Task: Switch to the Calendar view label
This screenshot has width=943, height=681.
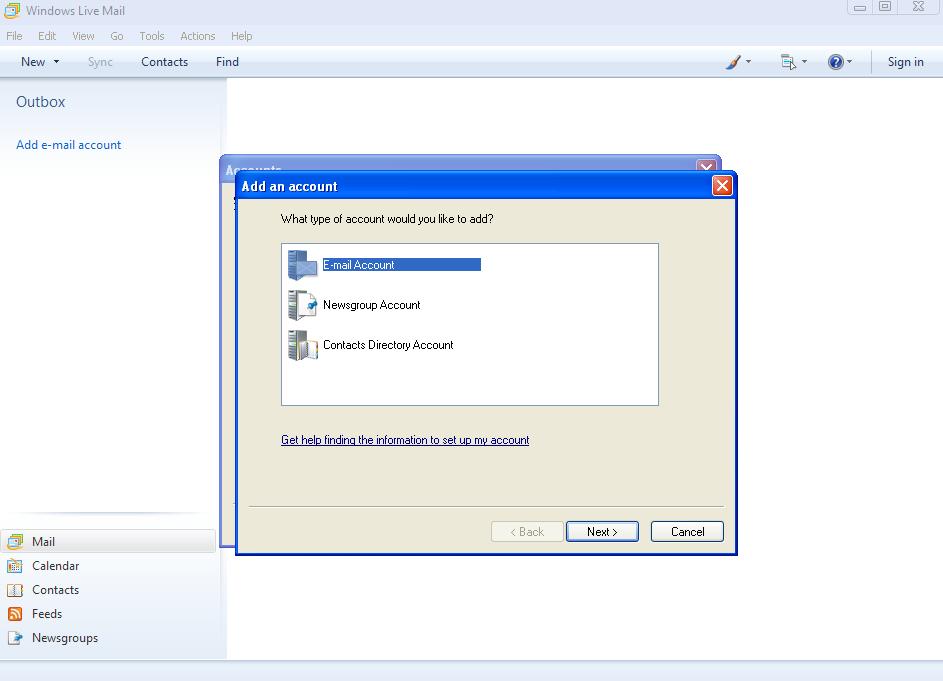Action: [x=55, y=565]
